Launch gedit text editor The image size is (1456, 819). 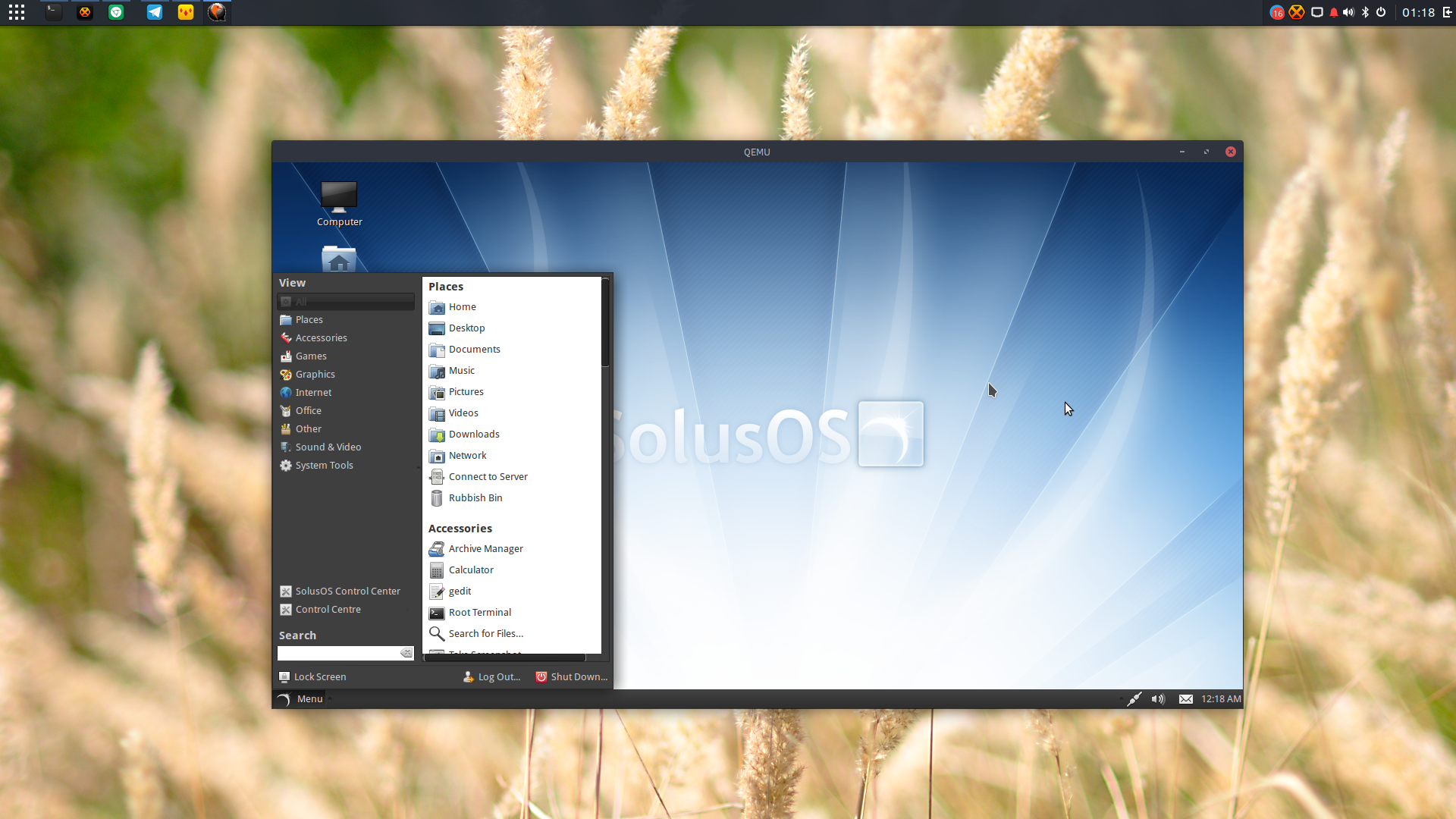[x=512, y=591]
